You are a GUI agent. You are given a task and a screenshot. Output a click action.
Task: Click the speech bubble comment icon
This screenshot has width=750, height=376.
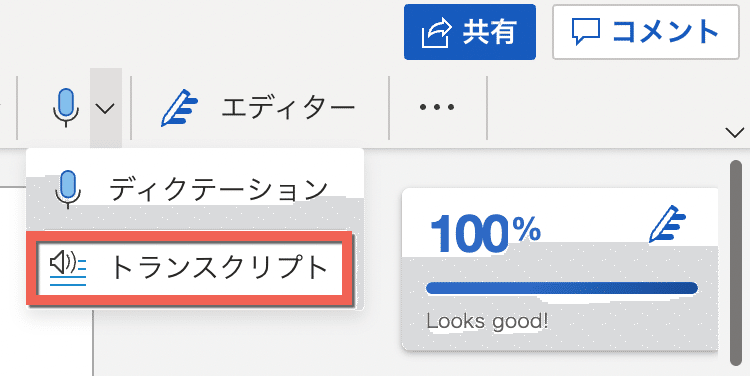pyautogui.click(x=585, y=32)
